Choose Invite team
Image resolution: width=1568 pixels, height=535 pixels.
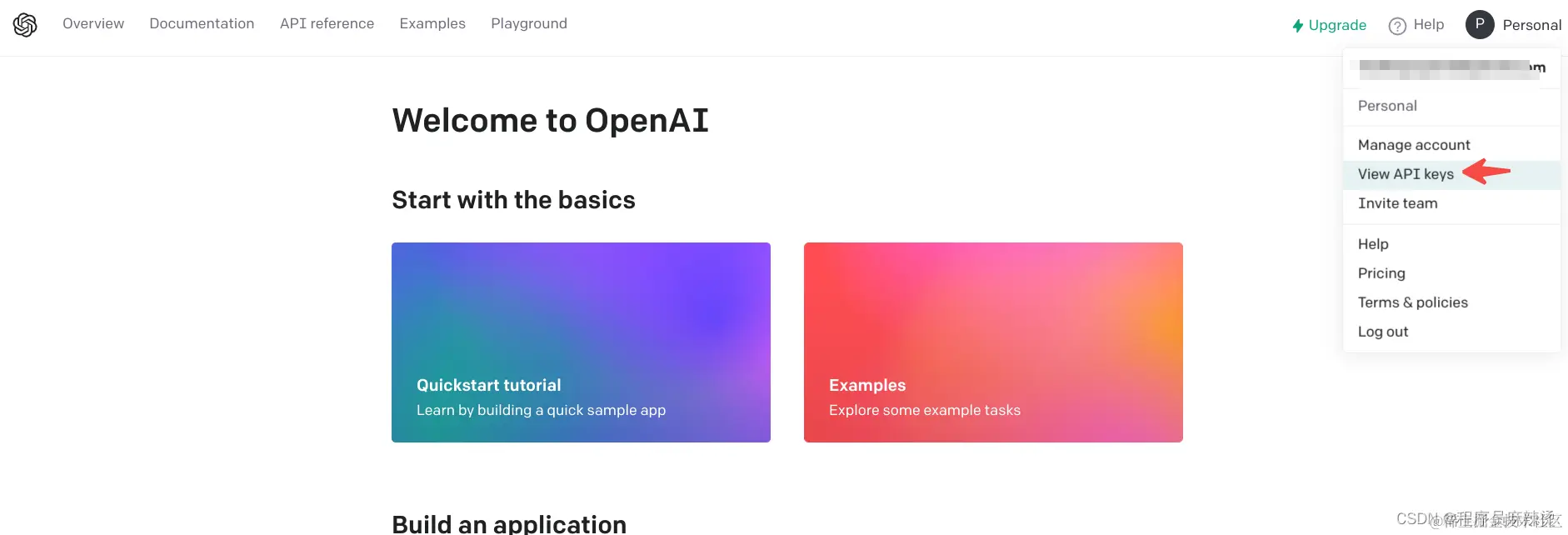coord(1451,203)
